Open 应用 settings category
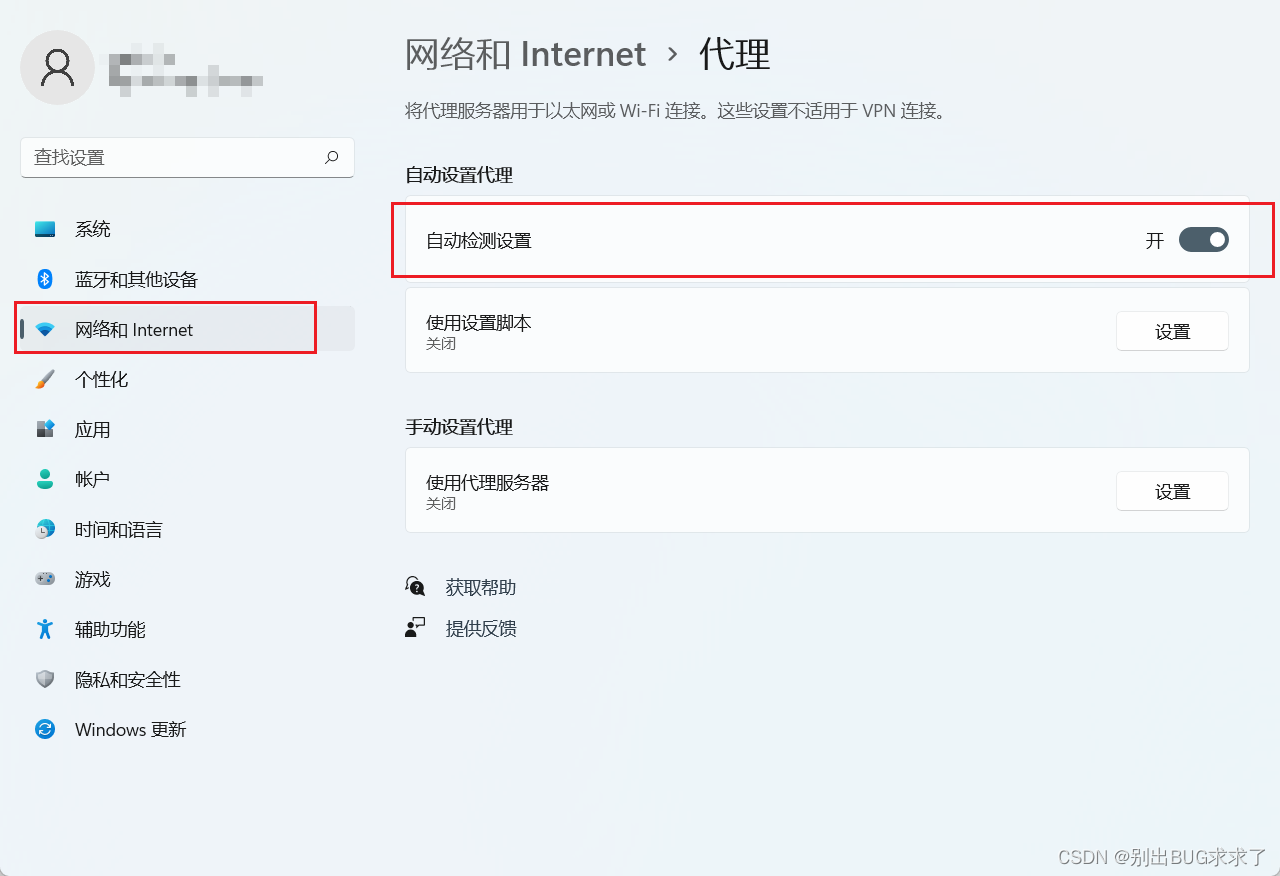The image size is (1280, 876). click(187, 429)
